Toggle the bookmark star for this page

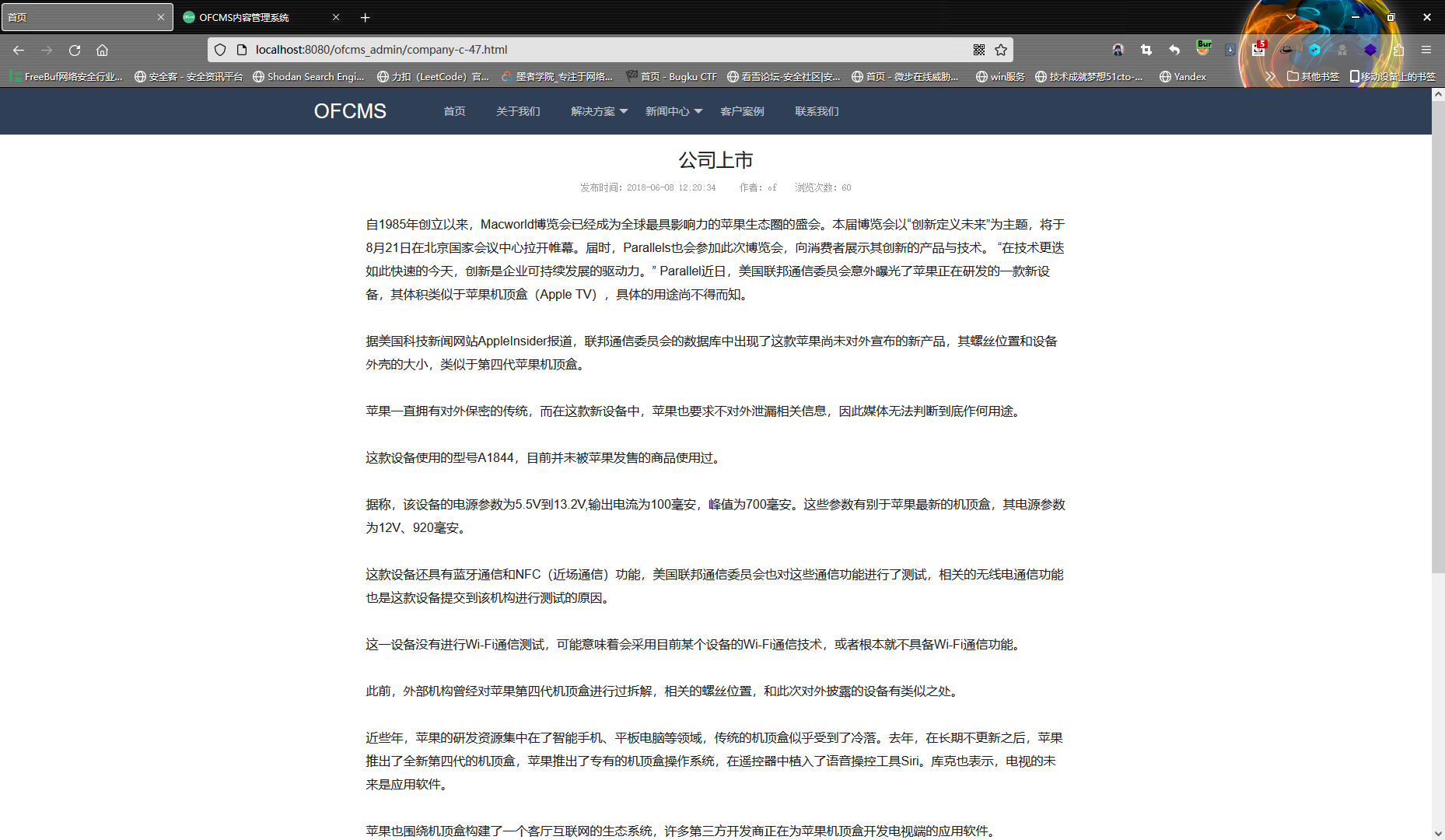[x=1000, y=49]
